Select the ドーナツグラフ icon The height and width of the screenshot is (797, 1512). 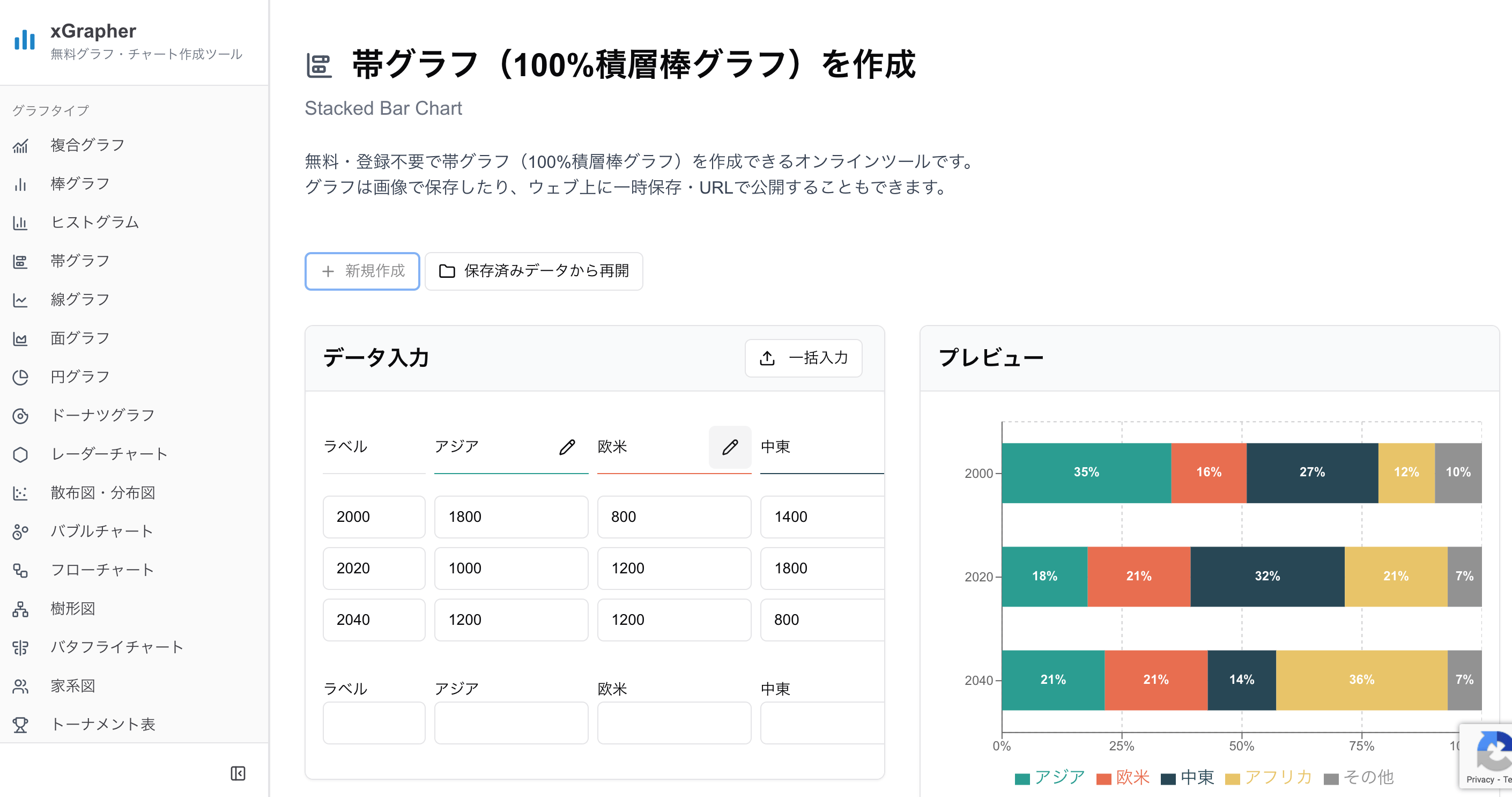21,415
